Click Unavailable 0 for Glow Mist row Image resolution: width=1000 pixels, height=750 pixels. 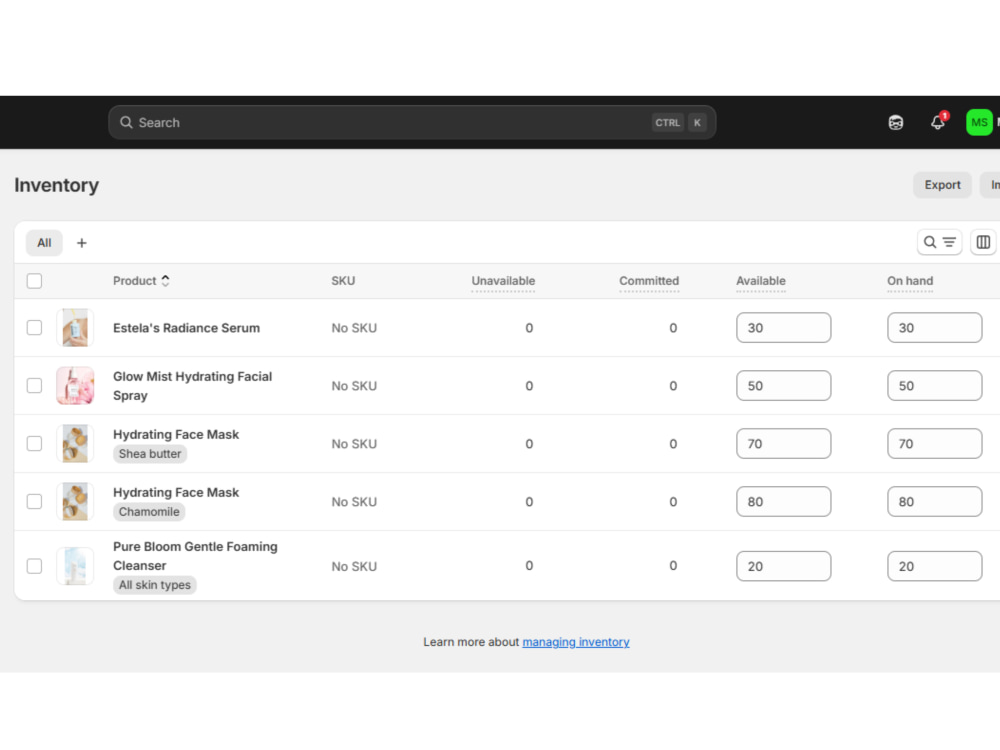529,386
